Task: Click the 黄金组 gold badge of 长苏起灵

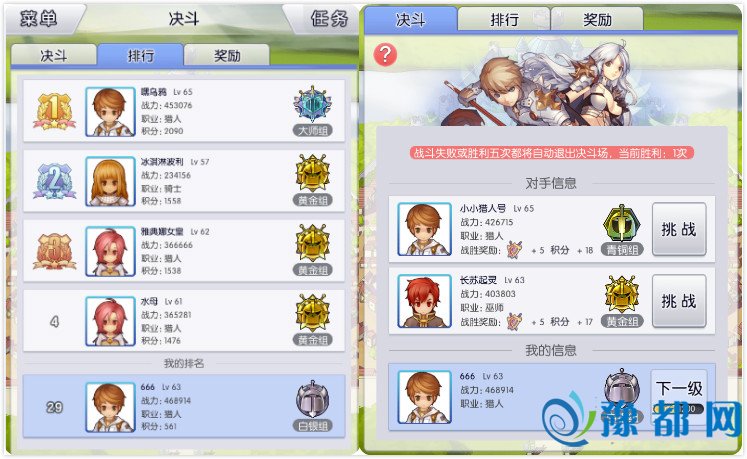Action: (x=622, y=301)
